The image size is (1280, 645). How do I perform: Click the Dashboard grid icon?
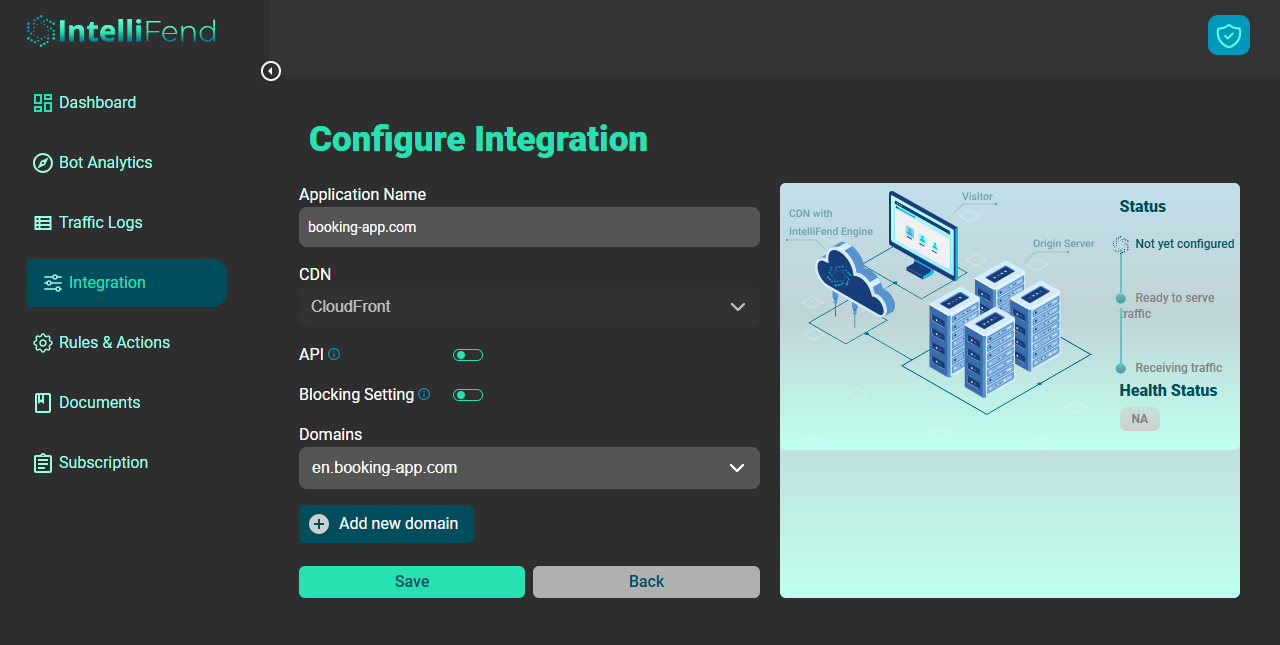pyautogui.click(x=43, y=103)
